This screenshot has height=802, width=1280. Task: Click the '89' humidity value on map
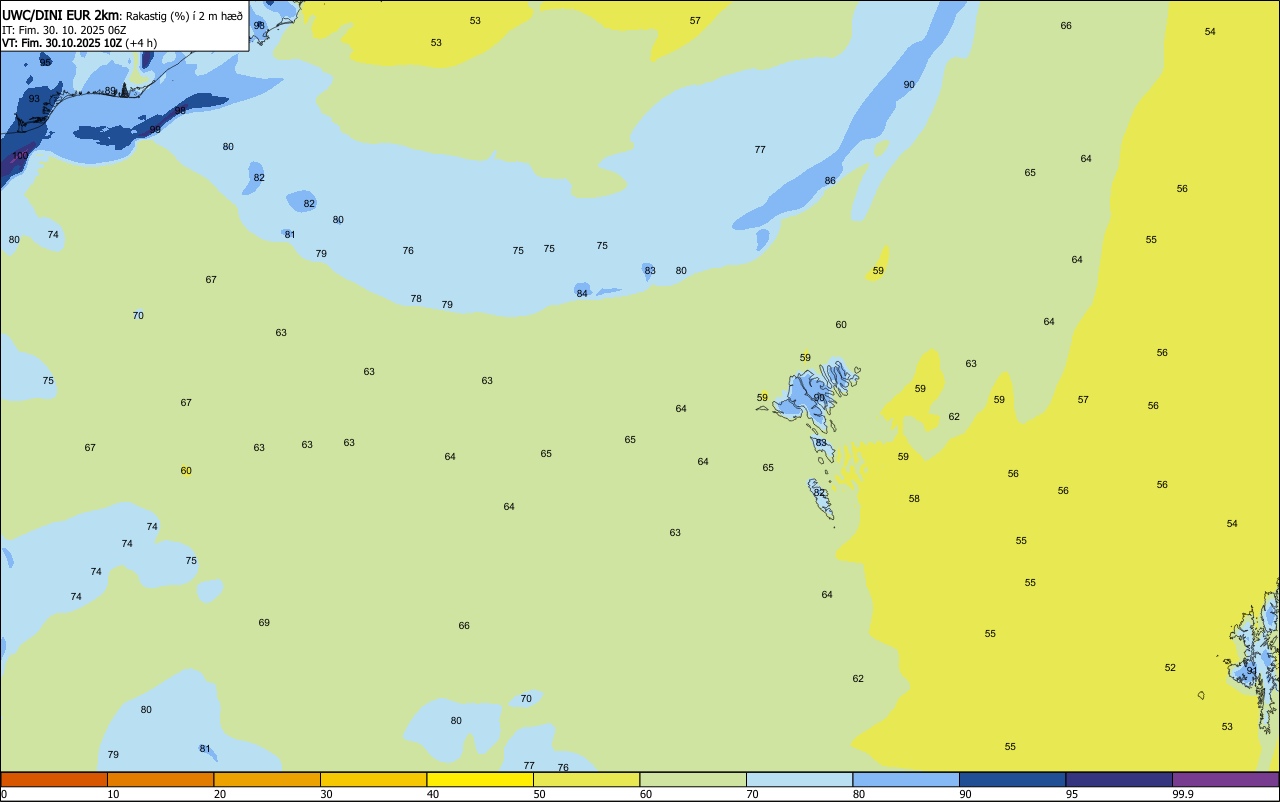coord(111,90)
